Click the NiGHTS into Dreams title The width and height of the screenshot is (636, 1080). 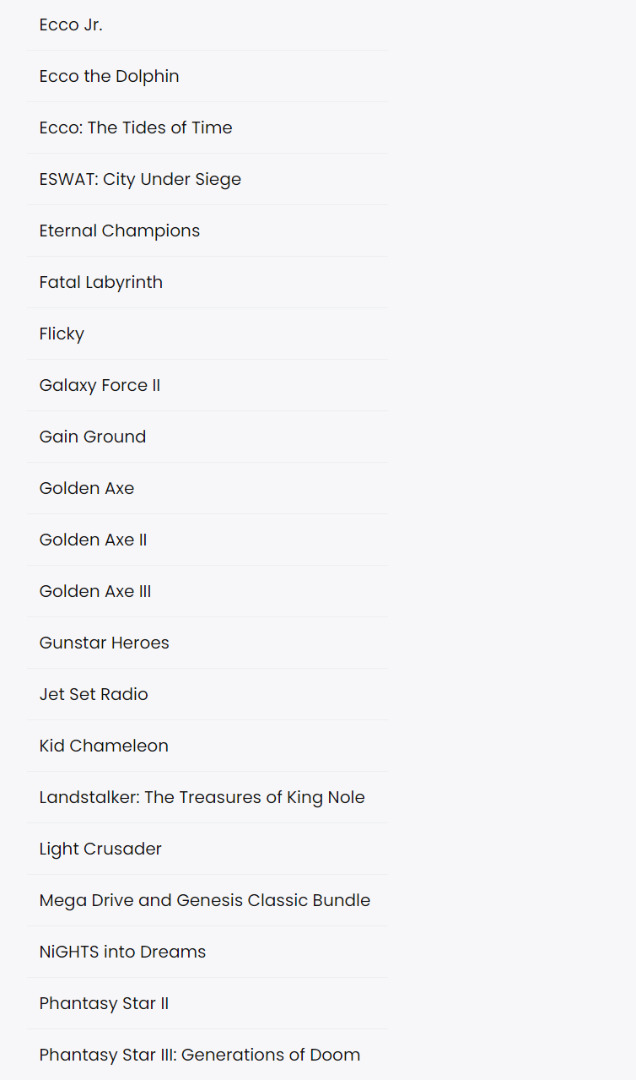click(122, 952)
